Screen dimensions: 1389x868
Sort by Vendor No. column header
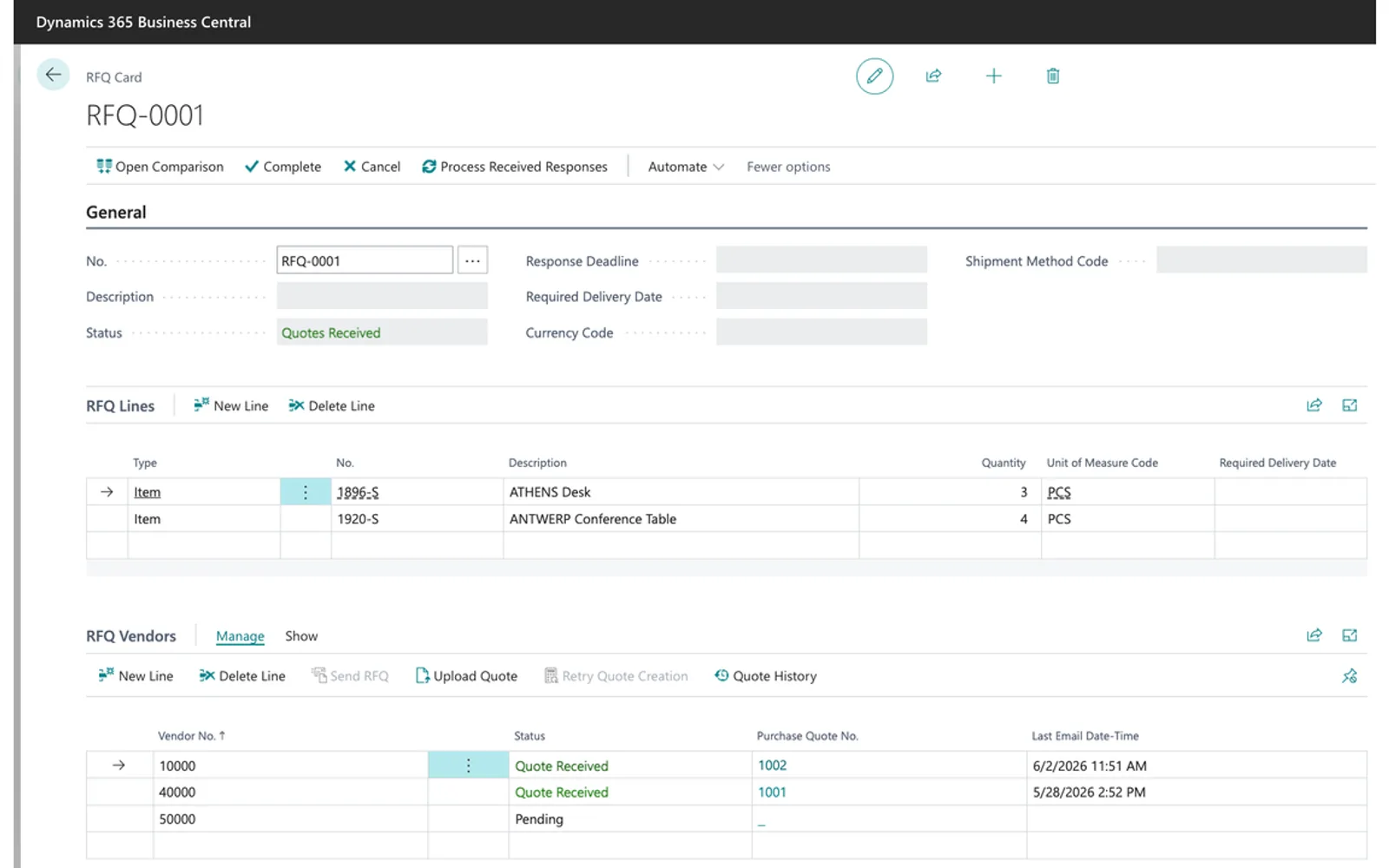191,736
